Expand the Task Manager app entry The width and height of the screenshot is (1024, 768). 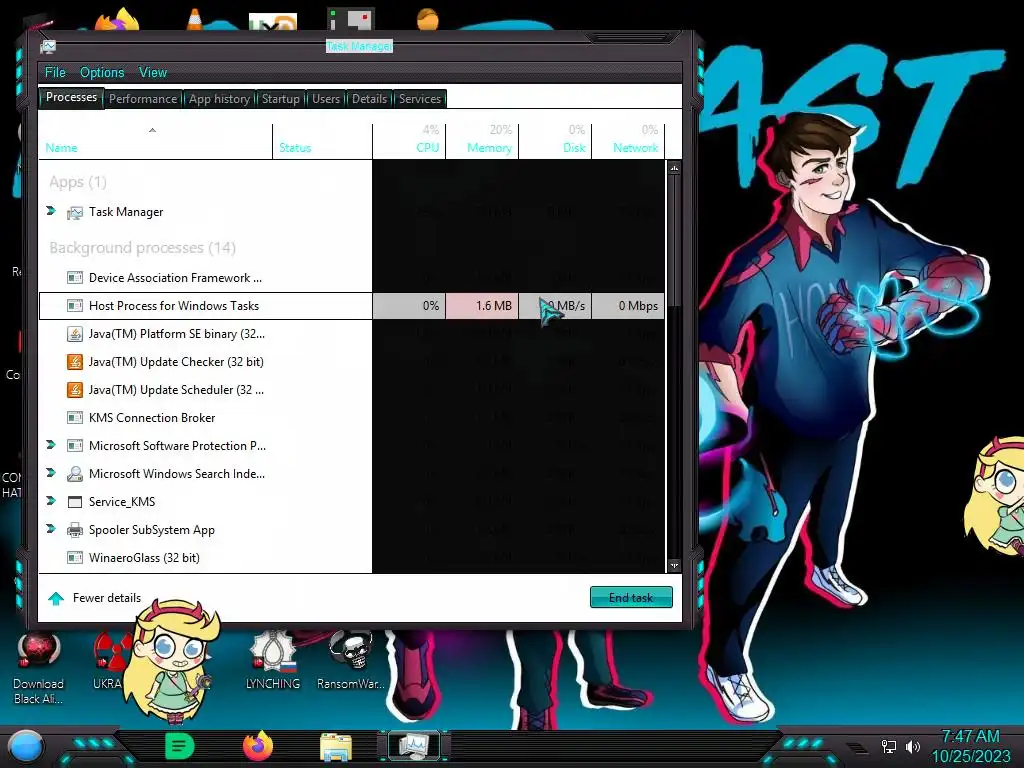click(x=51, y=211)
